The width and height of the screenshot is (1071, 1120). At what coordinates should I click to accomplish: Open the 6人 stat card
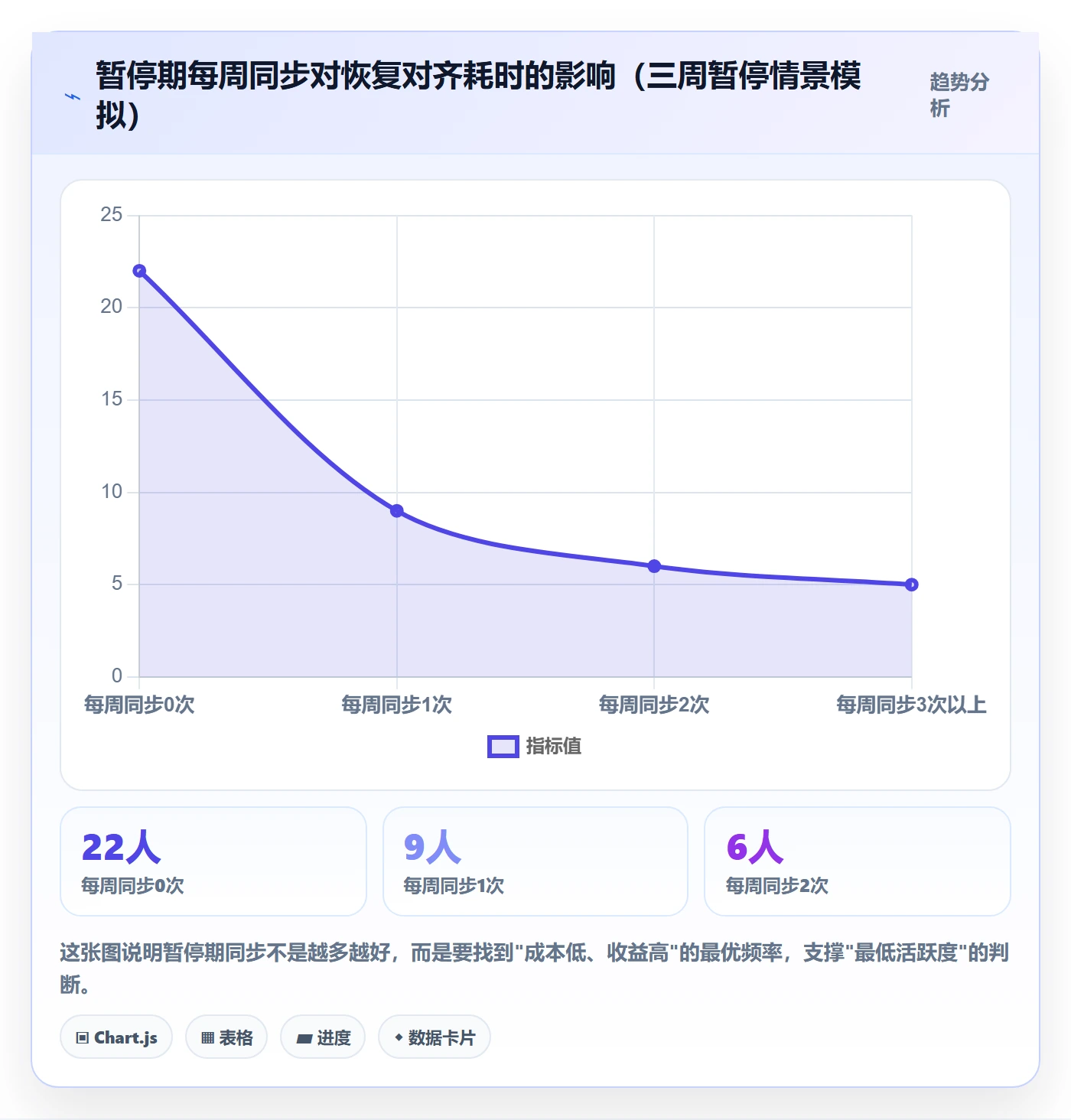858,861
